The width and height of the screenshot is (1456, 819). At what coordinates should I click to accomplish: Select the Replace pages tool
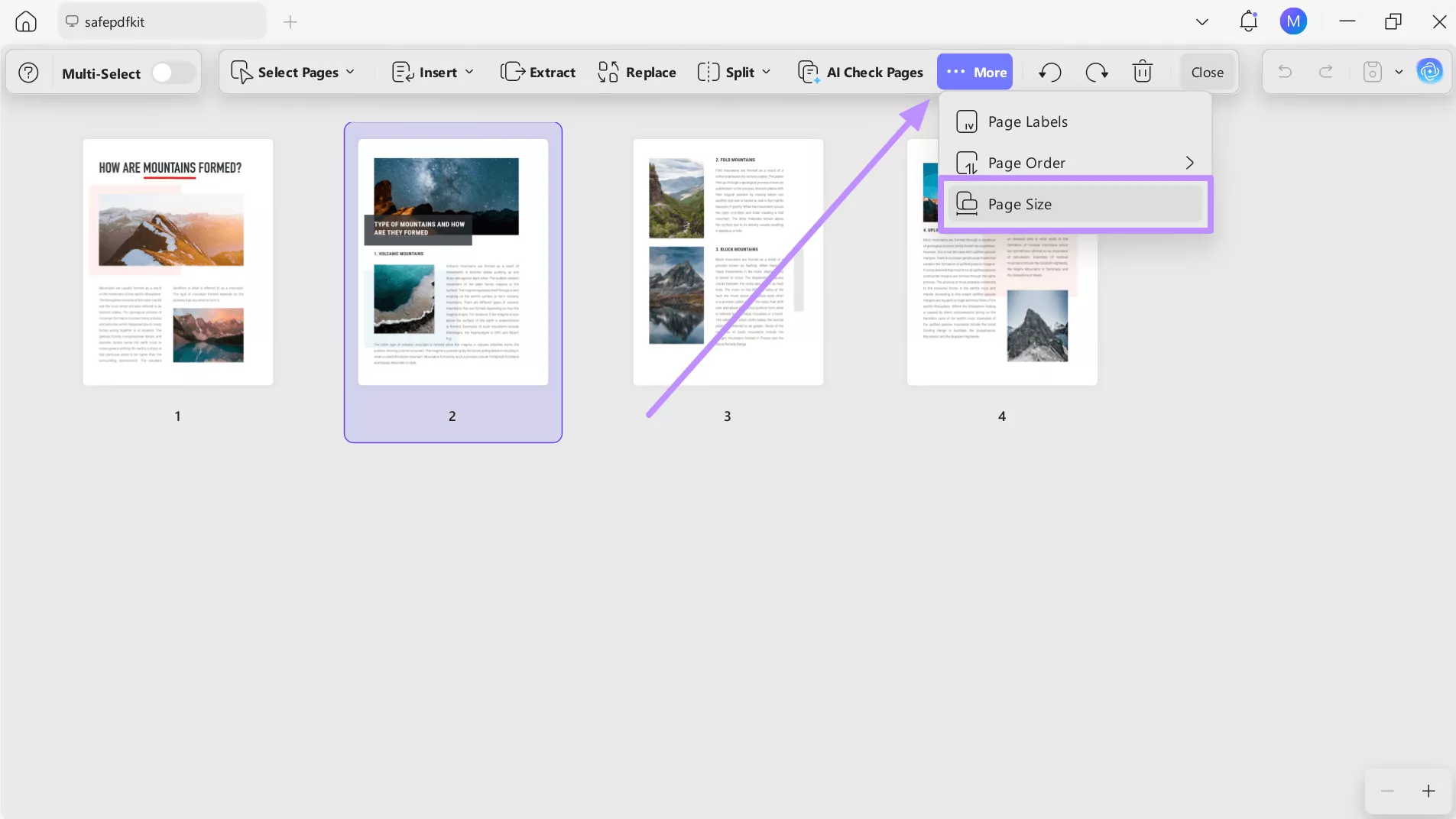click(x=637, y=72)
